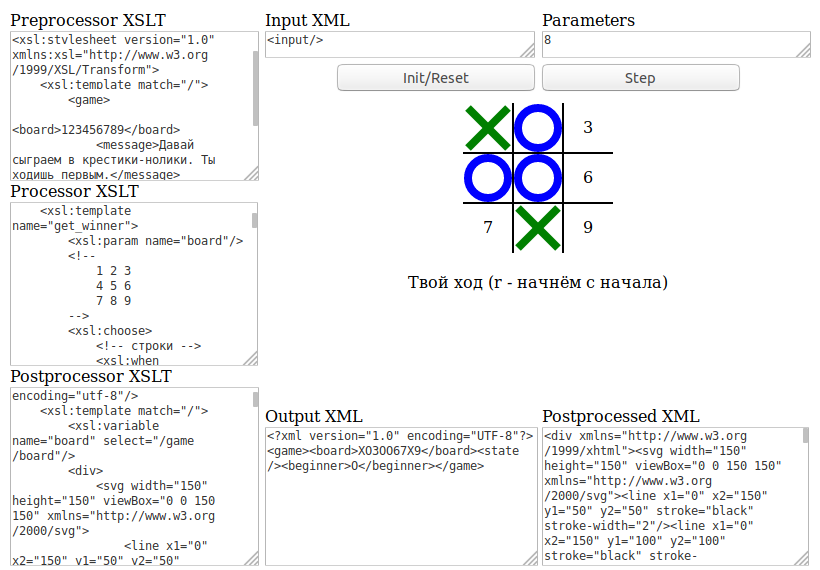
Task: Click the board cell labeled 9
Action: point(588,227)
